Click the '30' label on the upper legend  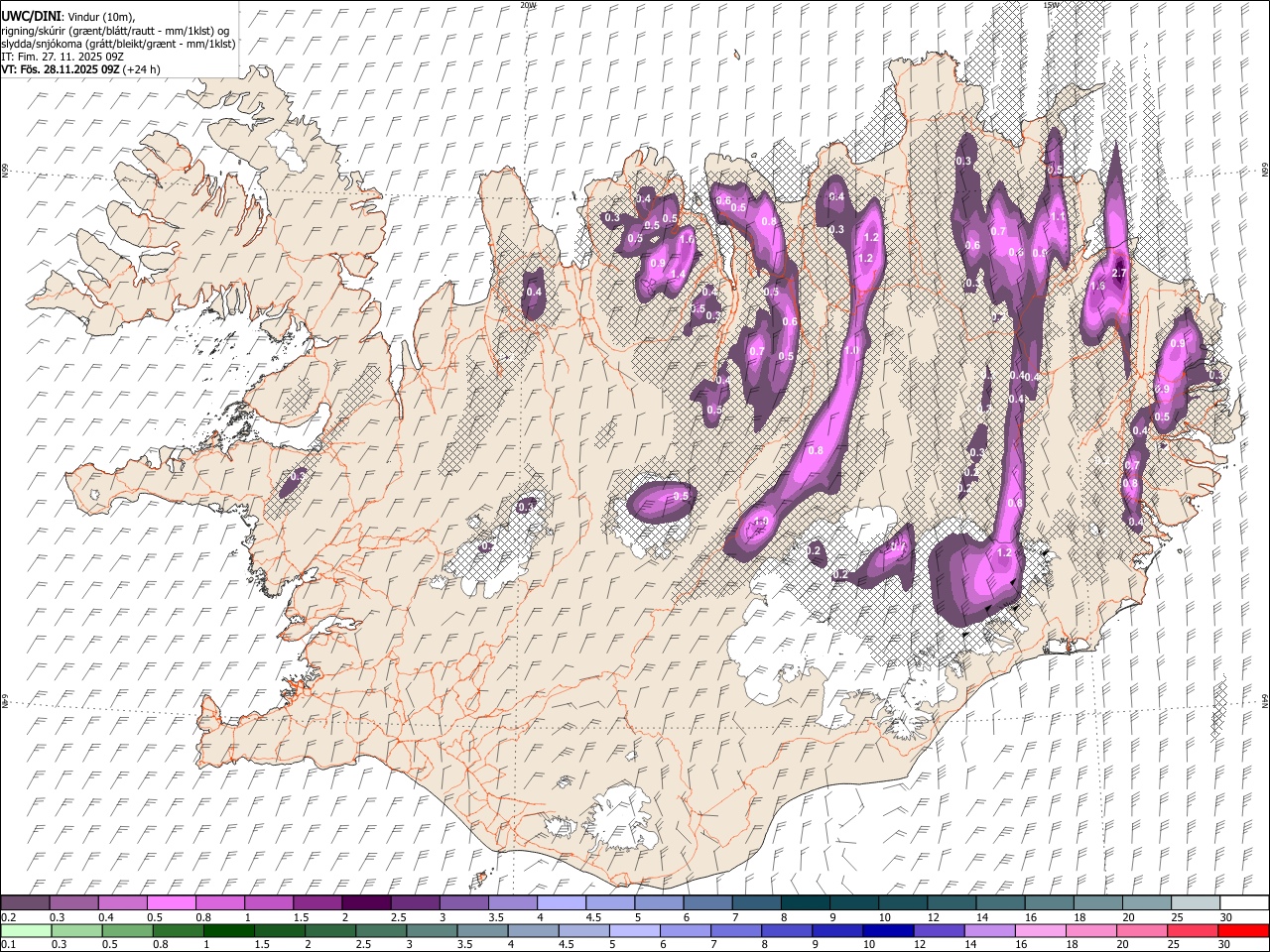pyautogui.click(x=1226, y=917)
